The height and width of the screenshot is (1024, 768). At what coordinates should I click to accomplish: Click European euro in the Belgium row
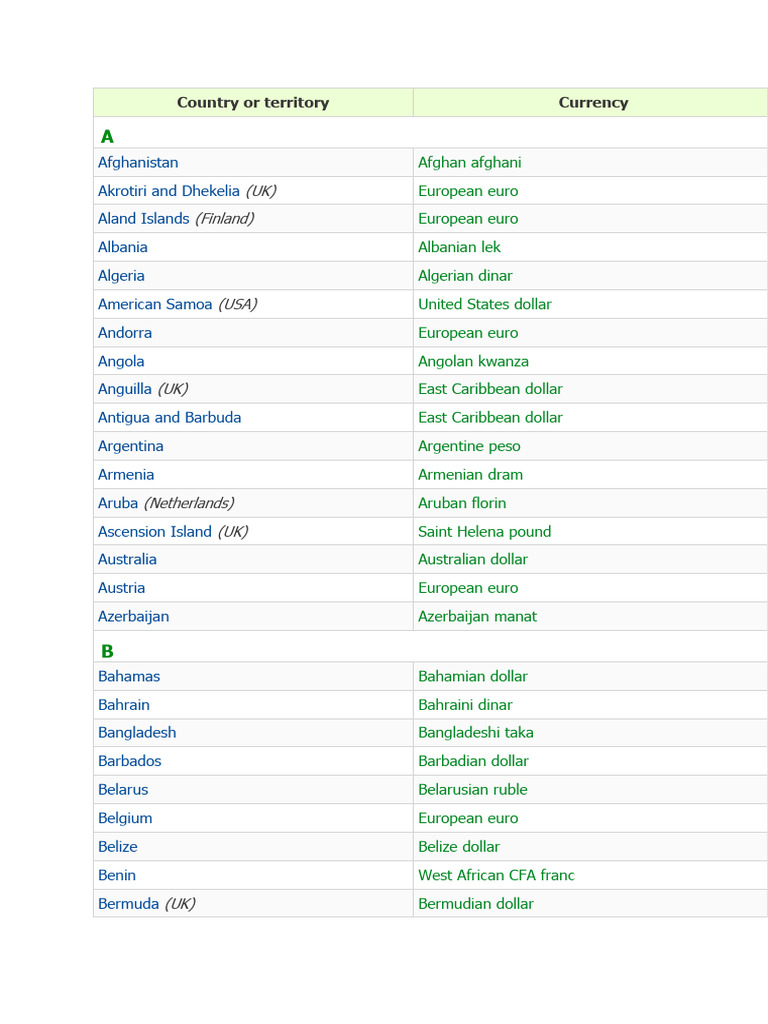[x=468, y=818]
